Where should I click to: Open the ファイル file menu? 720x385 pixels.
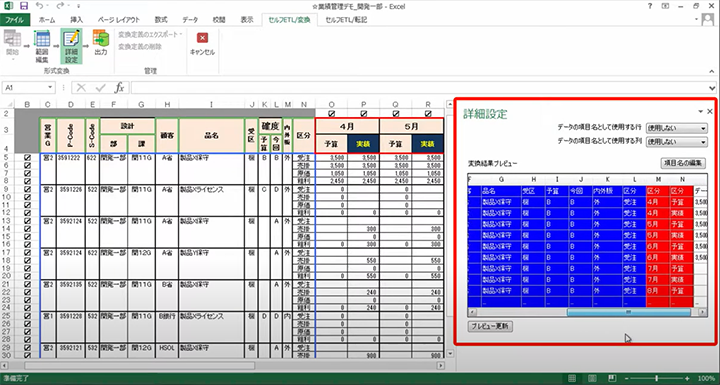[x=15, y=20]
